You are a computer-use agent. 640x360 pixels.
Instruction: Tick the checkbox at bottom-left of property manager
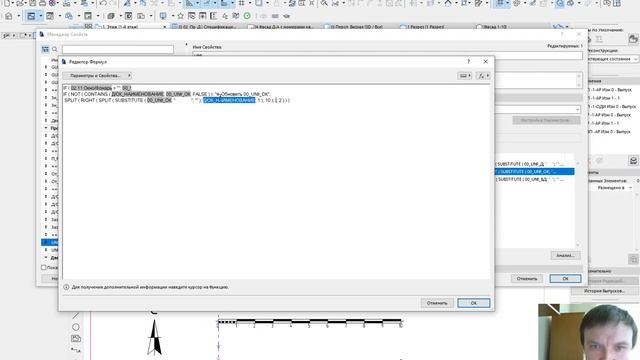click(44, 267)
